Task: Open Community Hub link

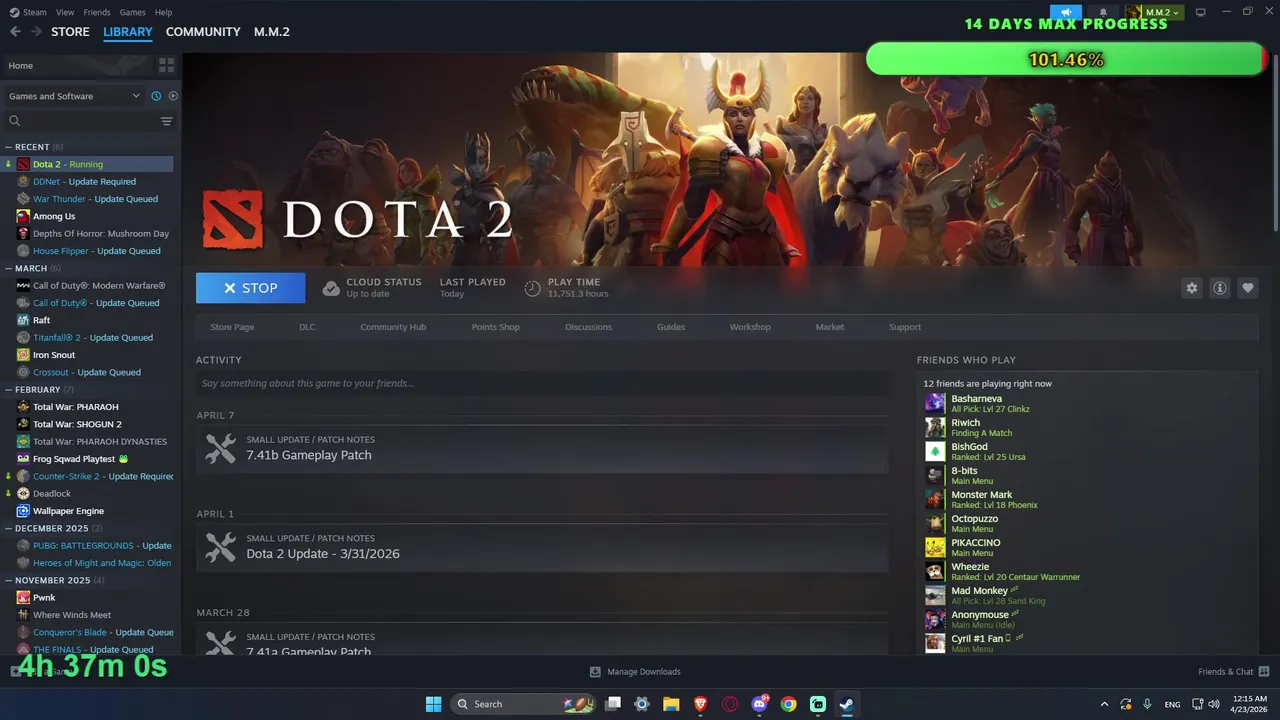Action: click(393, 327)
